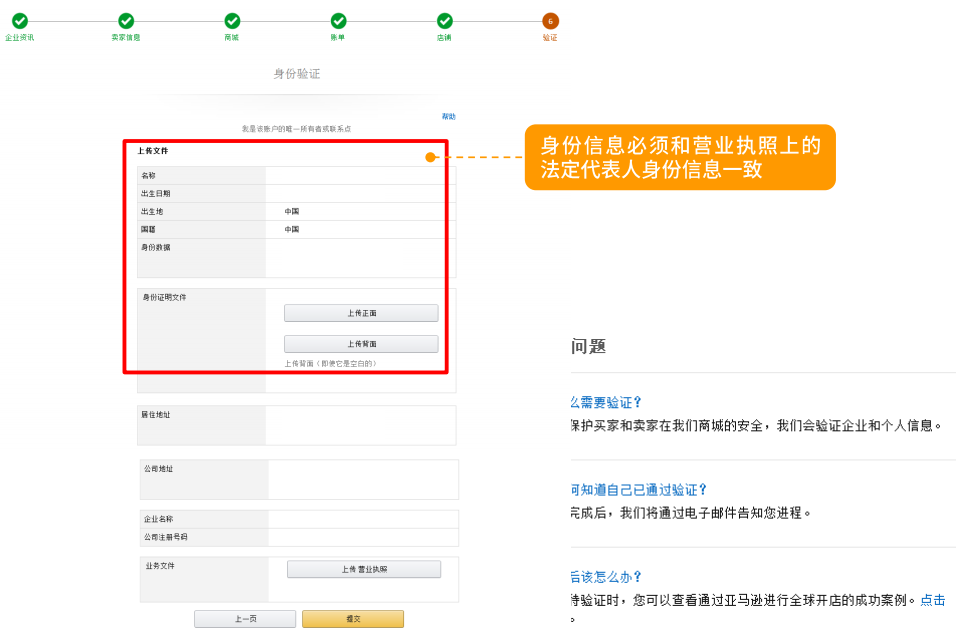Select the 中国 value in 出生地 row
Screen dimensions: 964x641
291,211
